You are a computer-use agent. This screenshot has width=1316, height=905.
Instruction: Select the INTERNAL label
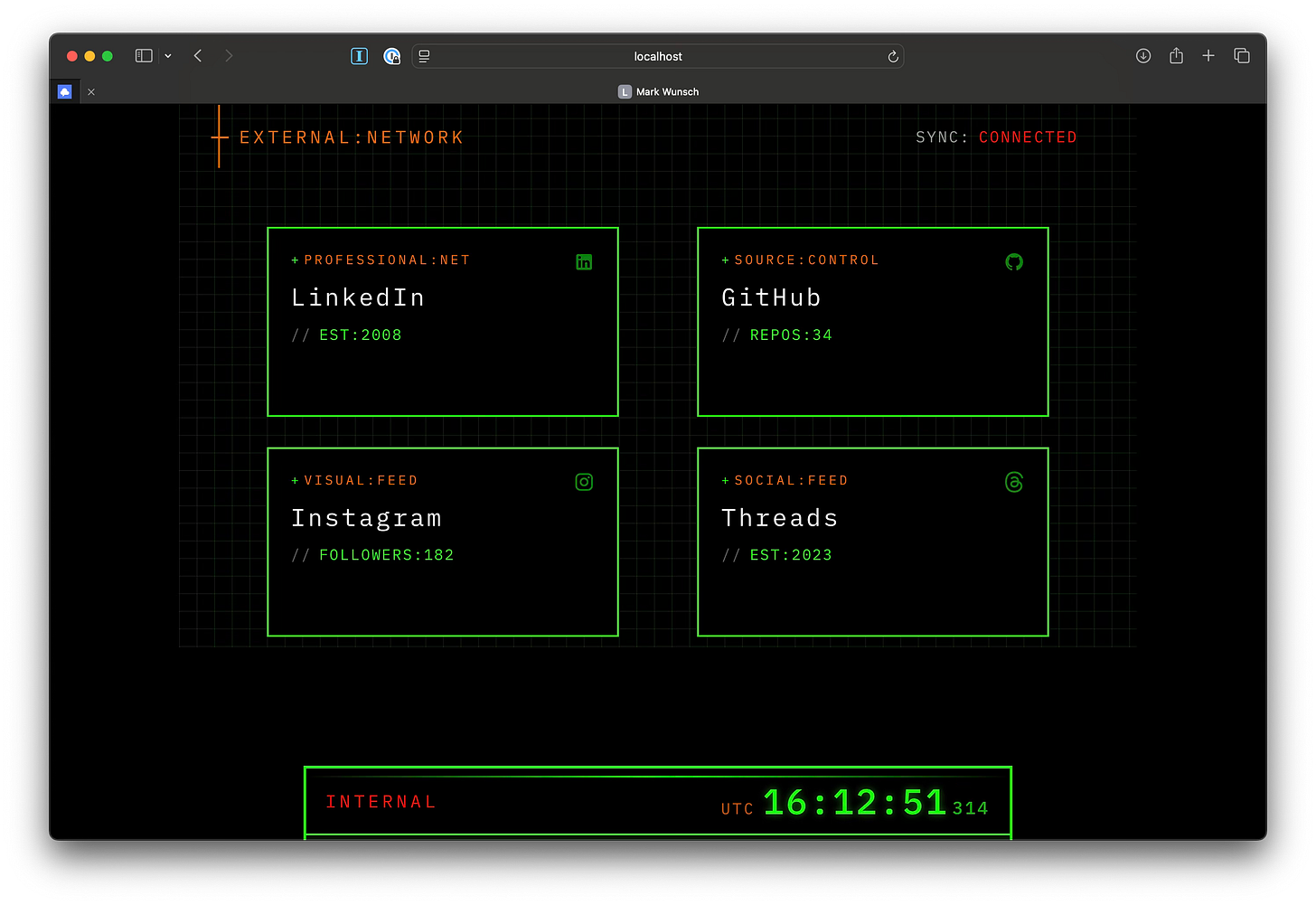pos(381,802)
